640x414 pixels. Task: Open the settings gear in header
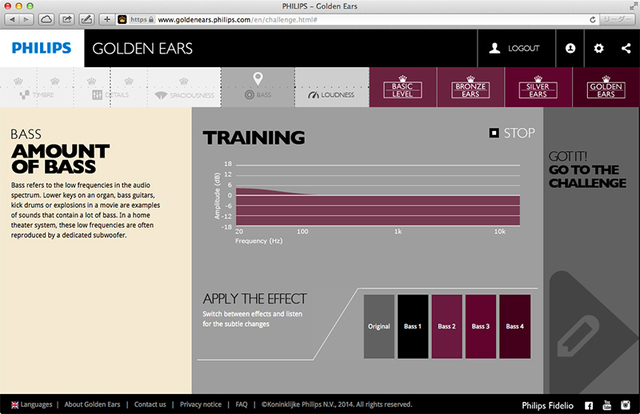[x=598, y=48]
